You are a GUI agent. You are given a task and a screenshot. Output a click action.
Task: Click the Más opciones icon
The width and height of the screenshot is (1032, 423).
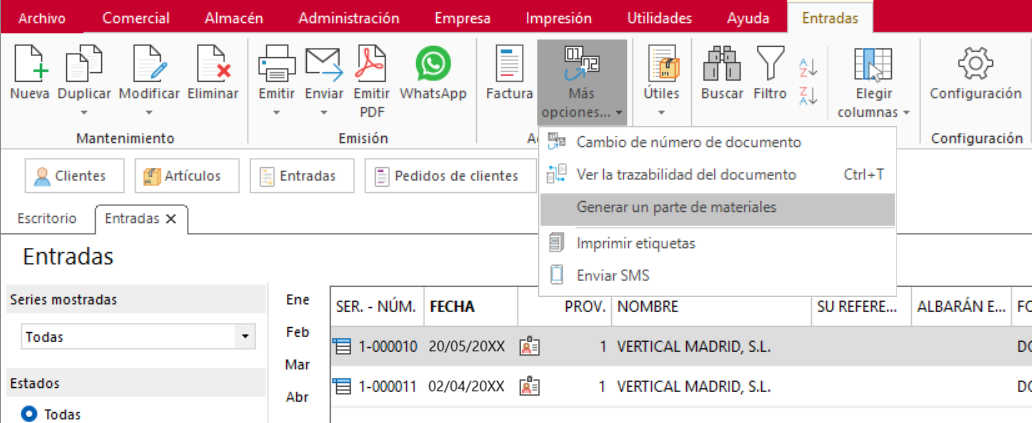coord(582,63)
